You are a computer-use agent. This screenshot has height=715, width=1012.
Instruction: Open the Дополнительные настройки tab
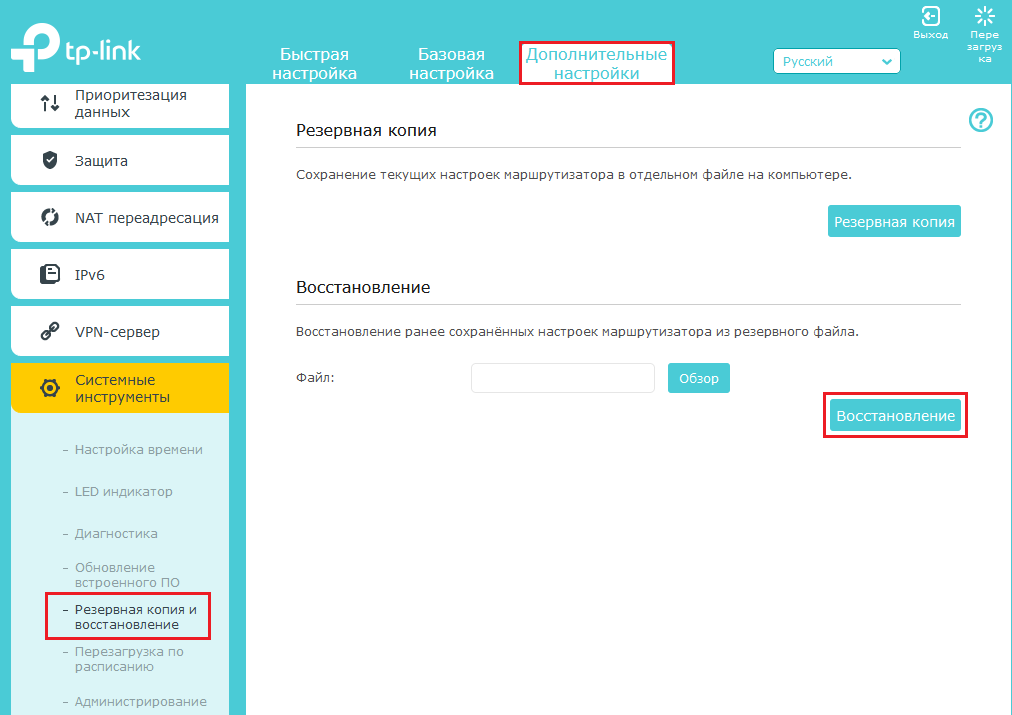tap(596, 63)
